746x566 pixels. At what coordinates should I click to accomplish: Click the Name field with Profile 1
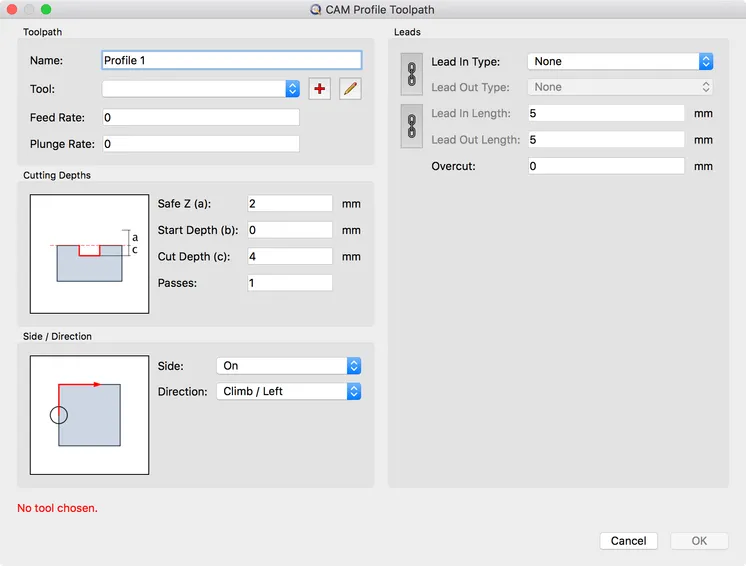(x=232, y=60)
